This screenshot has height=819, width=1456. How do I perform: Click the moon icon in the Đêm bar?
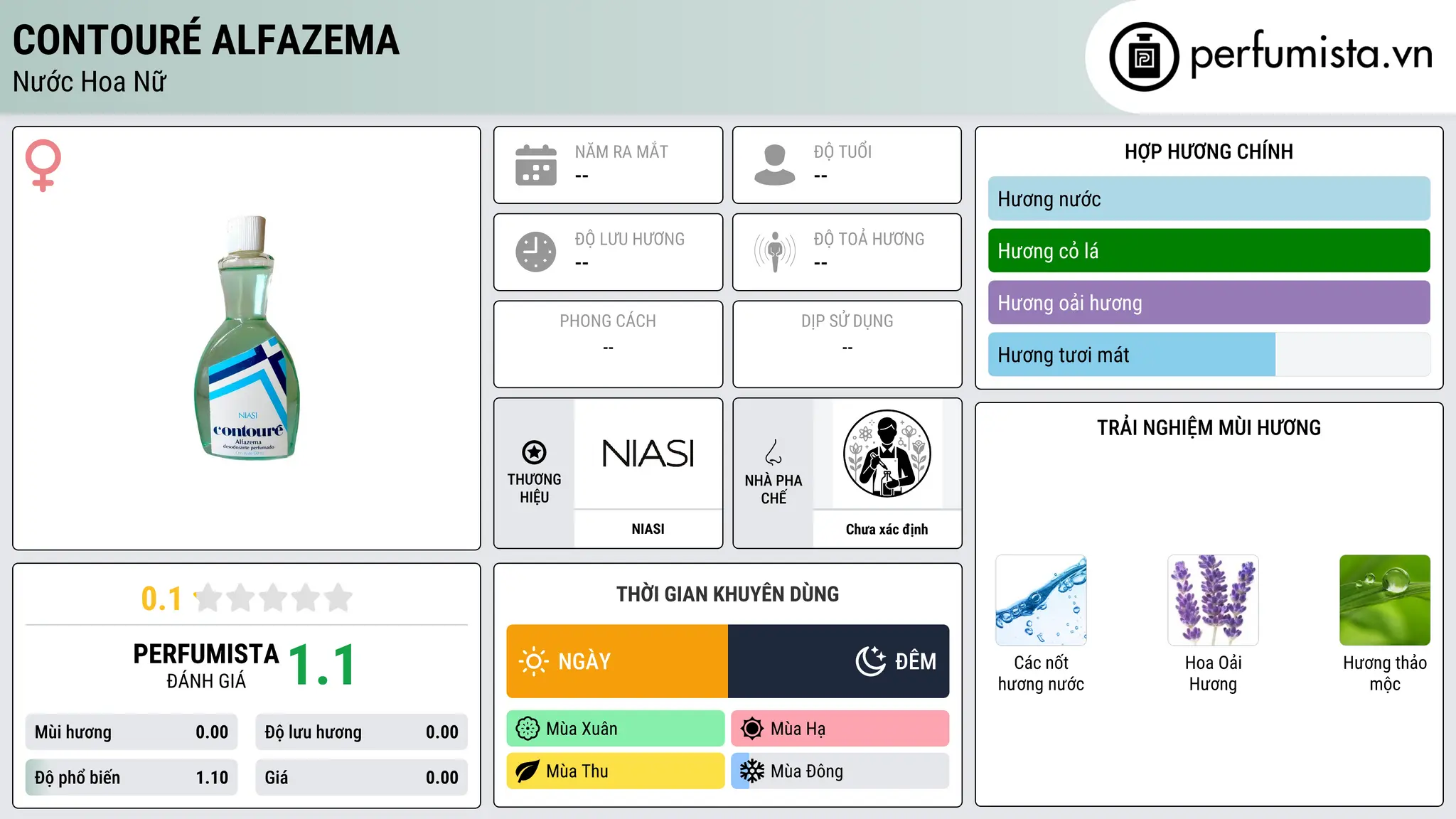tap(871, 661)
